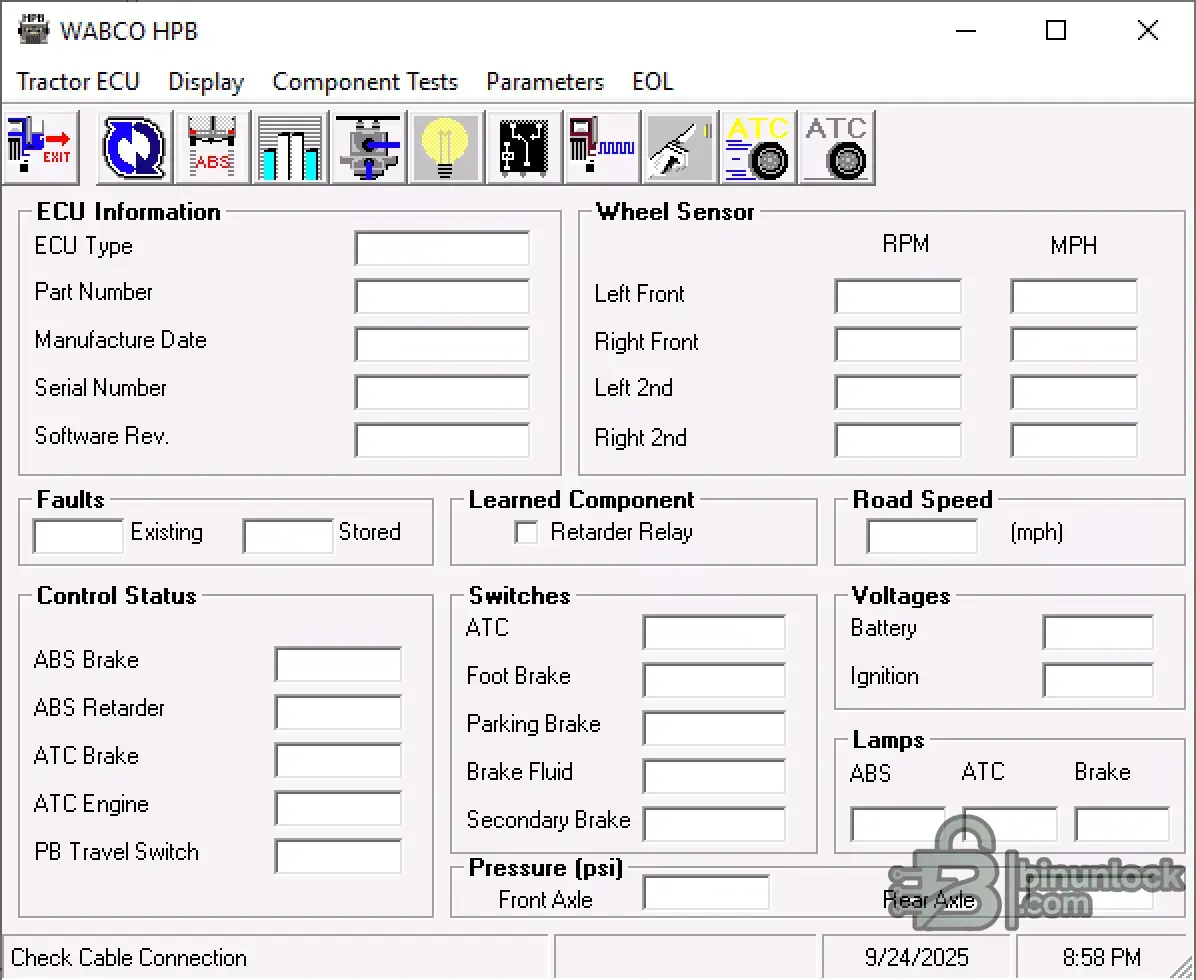
Task: Click the Right Front RPM field
Action: 898,345
